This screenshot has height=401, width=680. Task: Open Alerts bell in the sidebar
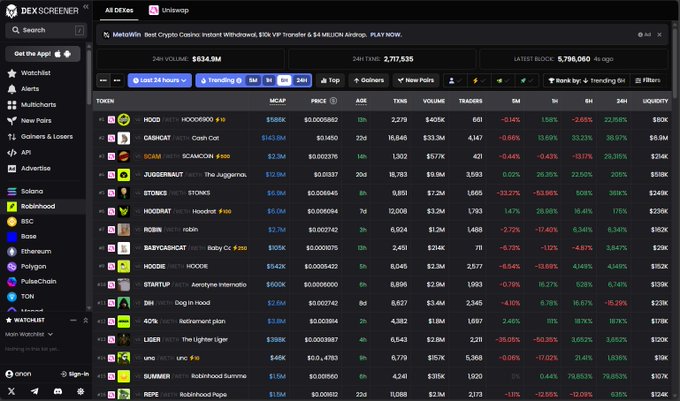[12, 89]
